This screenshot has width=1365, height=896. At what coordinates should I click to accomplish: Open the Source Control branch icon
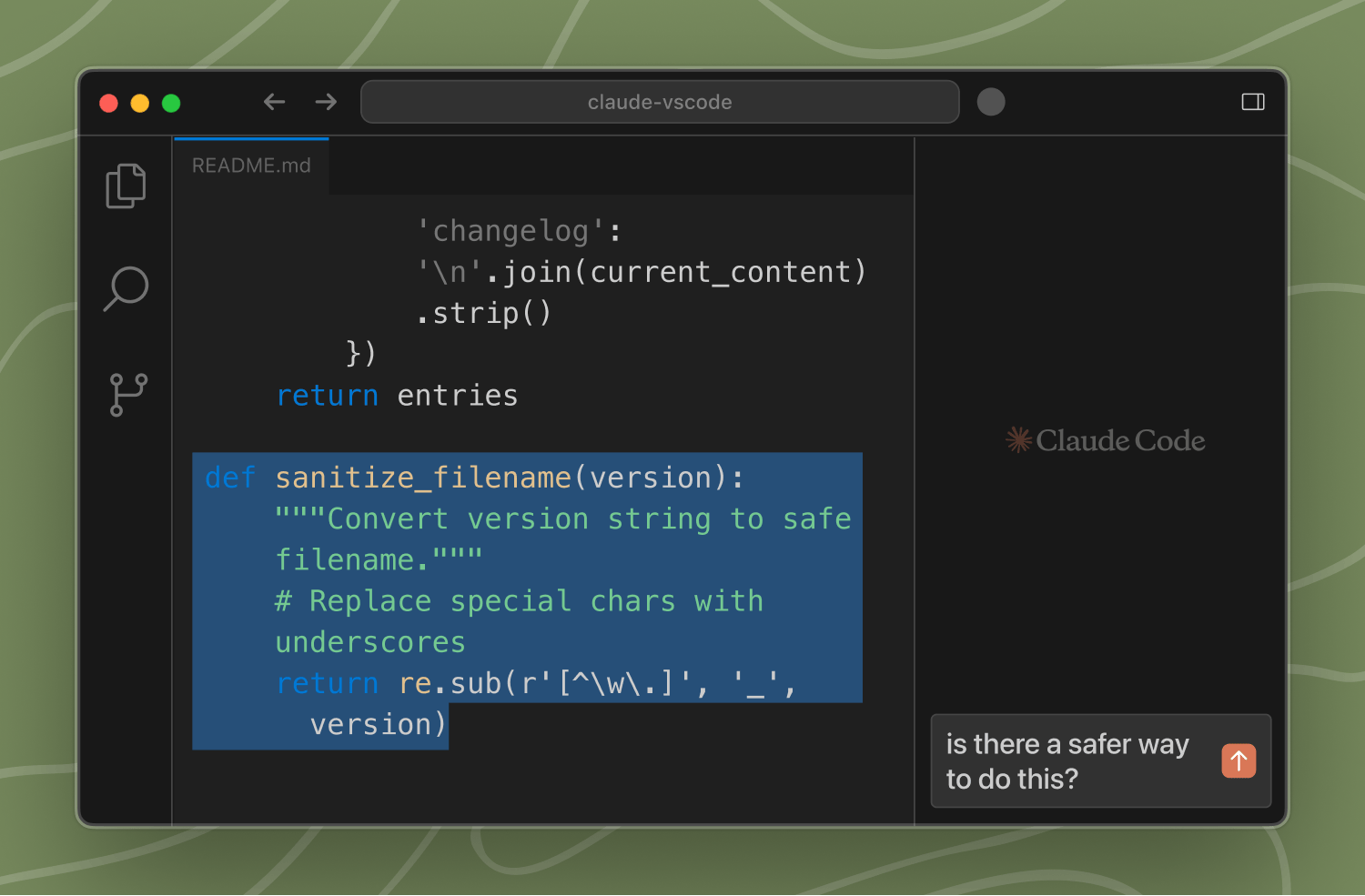(127, 394)
